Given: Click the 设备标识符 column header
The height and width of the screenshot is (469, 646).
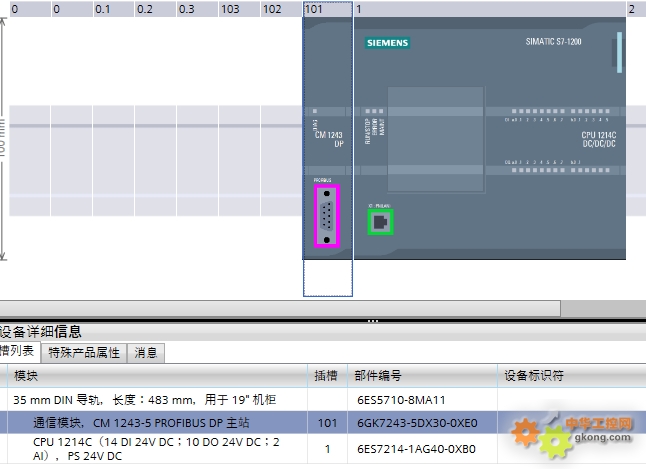Looking at the screenshot, I should 572,375.
